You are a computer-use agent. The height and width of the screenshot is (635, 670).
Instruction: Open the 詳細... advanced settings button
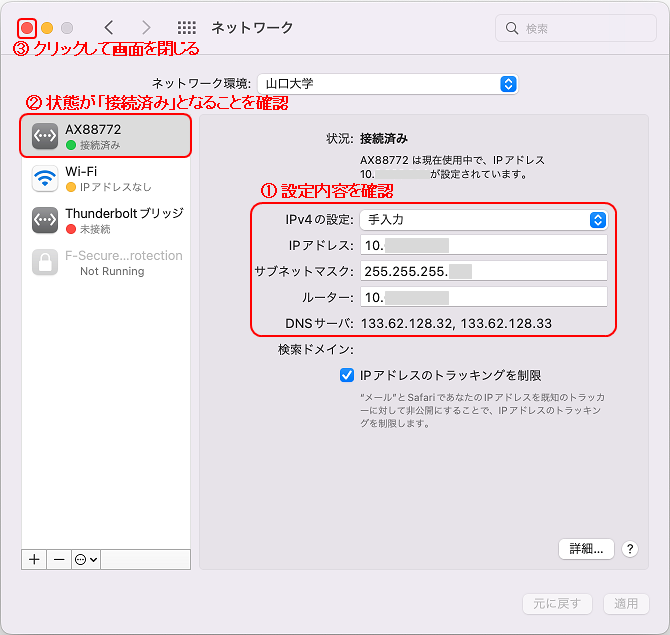586,549
